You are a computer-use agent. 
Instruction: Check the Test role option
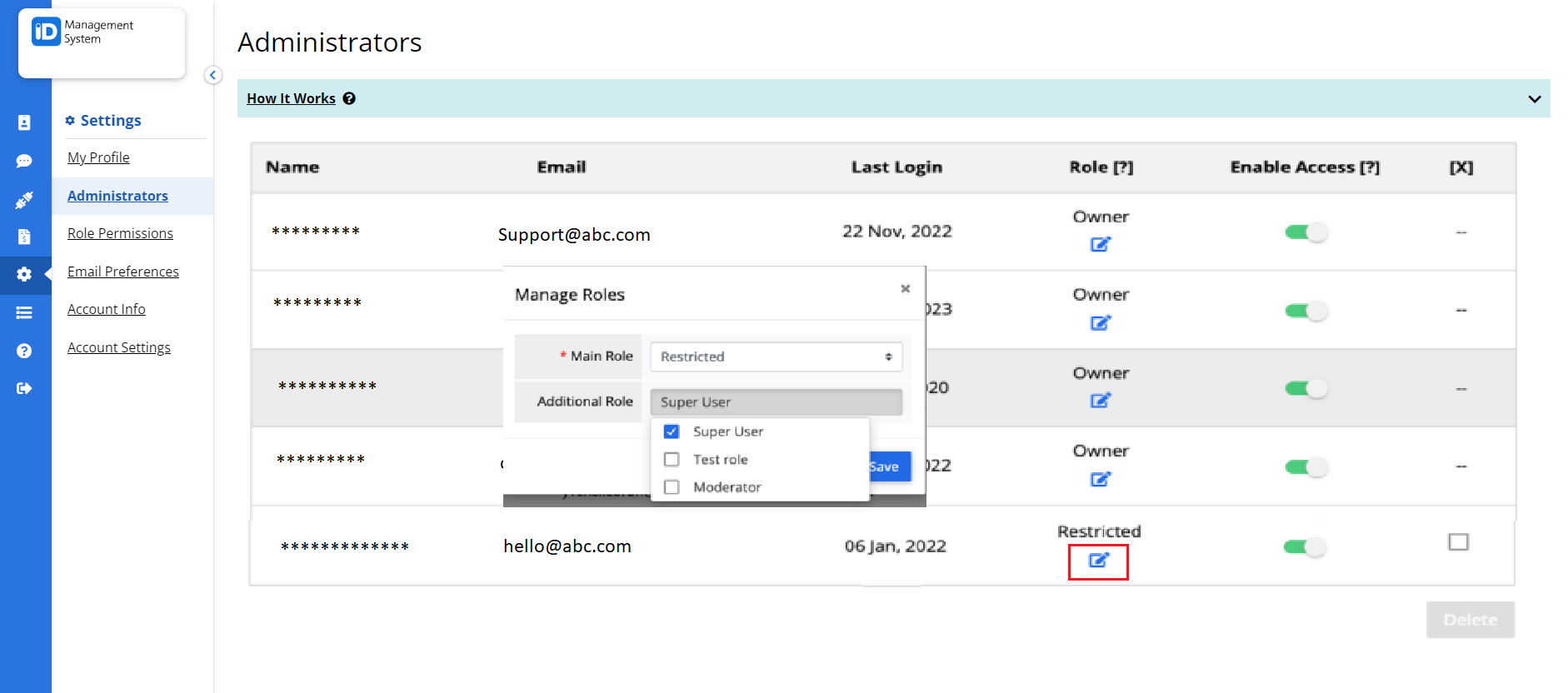coord(672,460)
